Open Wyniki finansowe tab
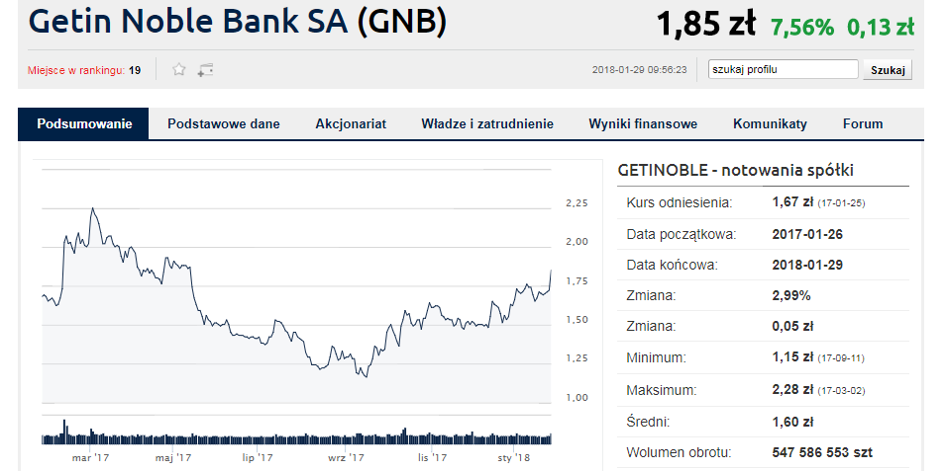 [x=643, y=124]
